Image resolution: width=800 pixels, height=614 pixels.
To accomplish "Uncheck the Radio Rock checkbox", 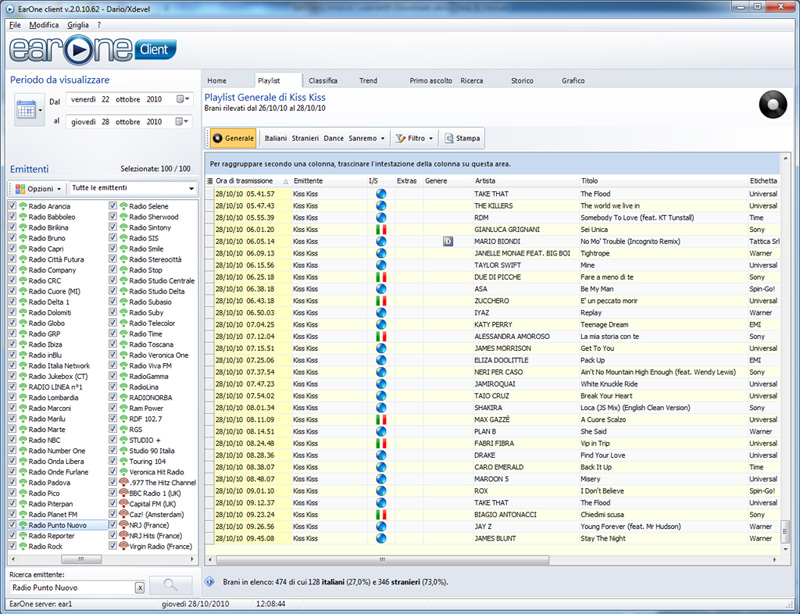I will pyautogui.click(x=12, y=546).
